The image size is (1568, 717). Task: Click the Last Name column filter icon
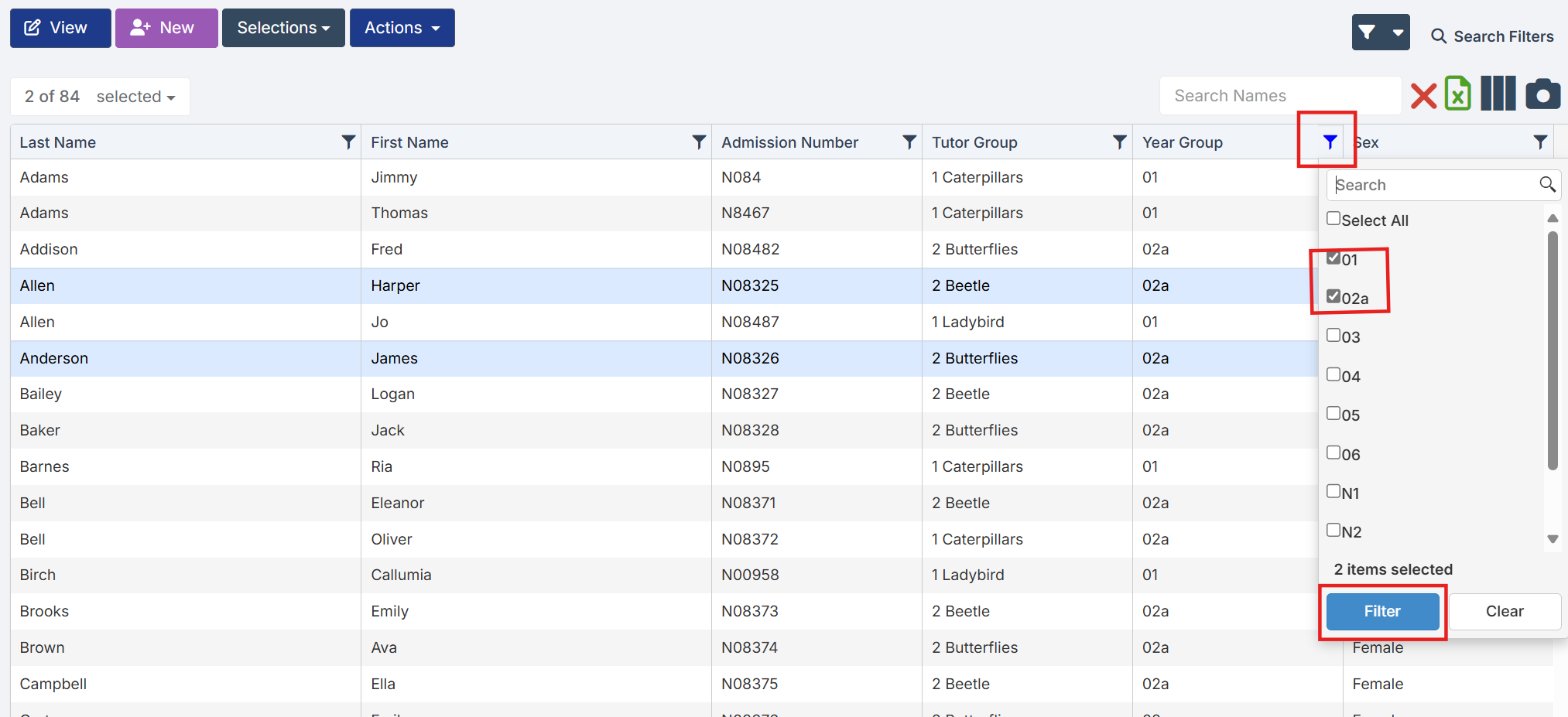(348, 142)
